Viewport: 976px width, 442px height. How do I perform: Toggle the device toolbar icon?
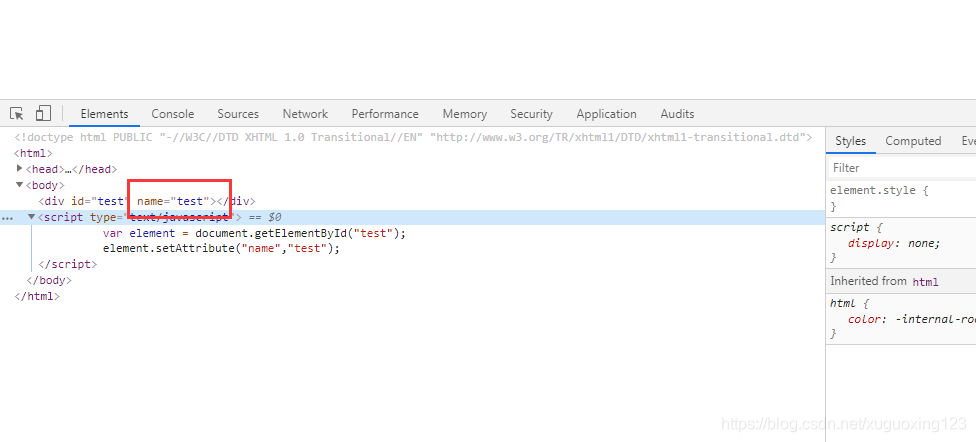(43, 113)
